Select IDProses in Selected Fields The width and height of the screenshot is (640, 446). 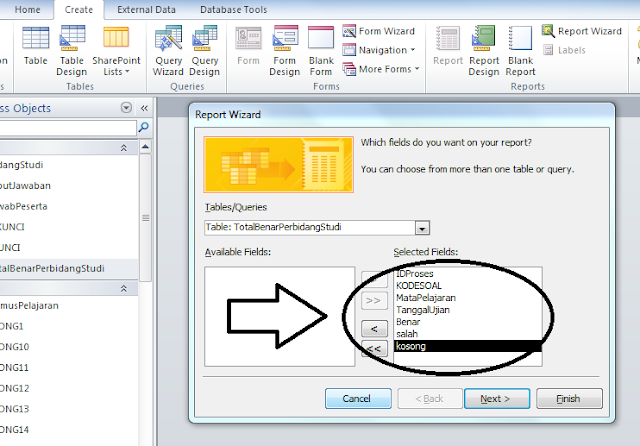click(467, 273)
